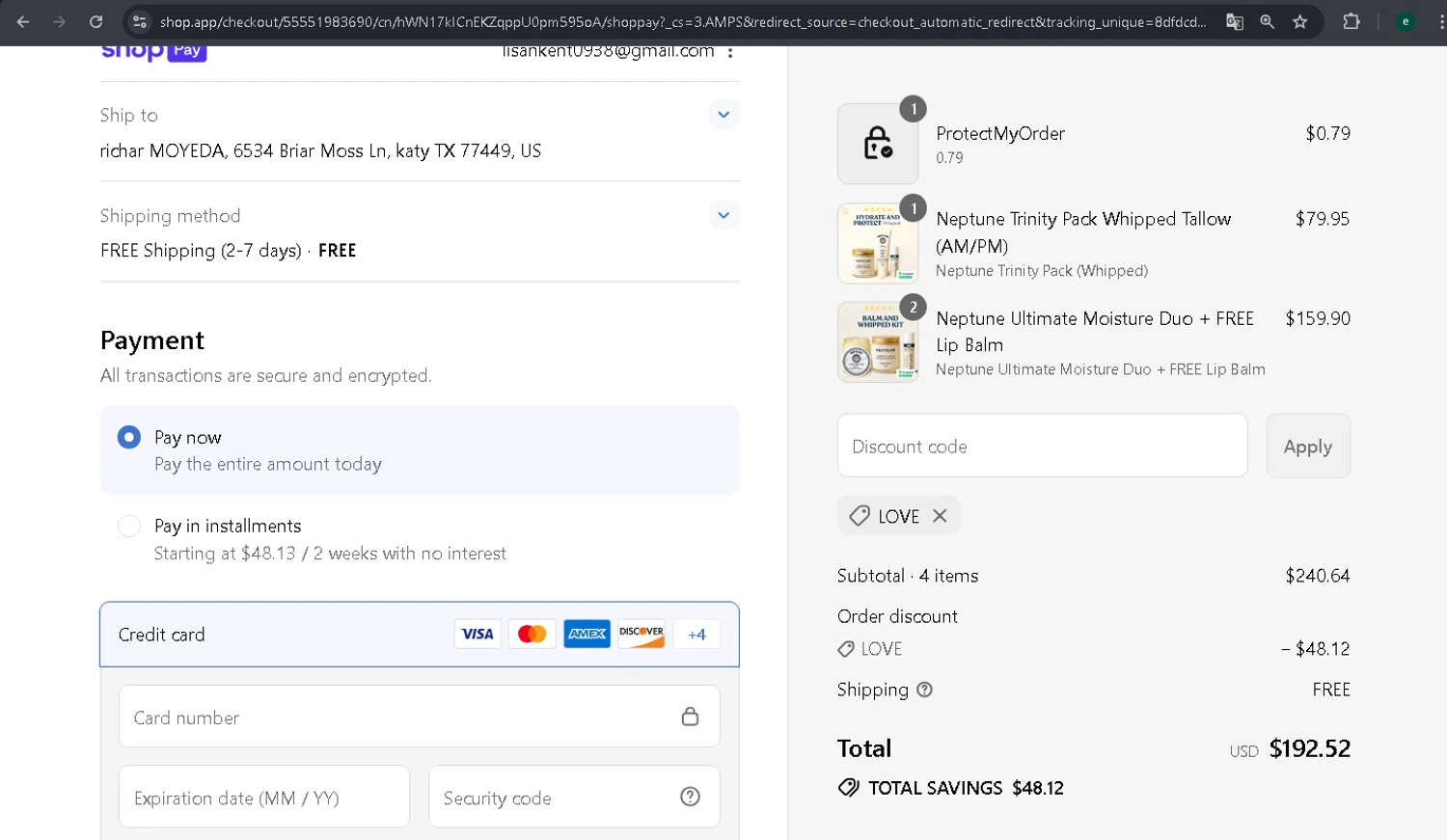Show the +4 additional card types
1447x840 pixels.
point(696,634)
